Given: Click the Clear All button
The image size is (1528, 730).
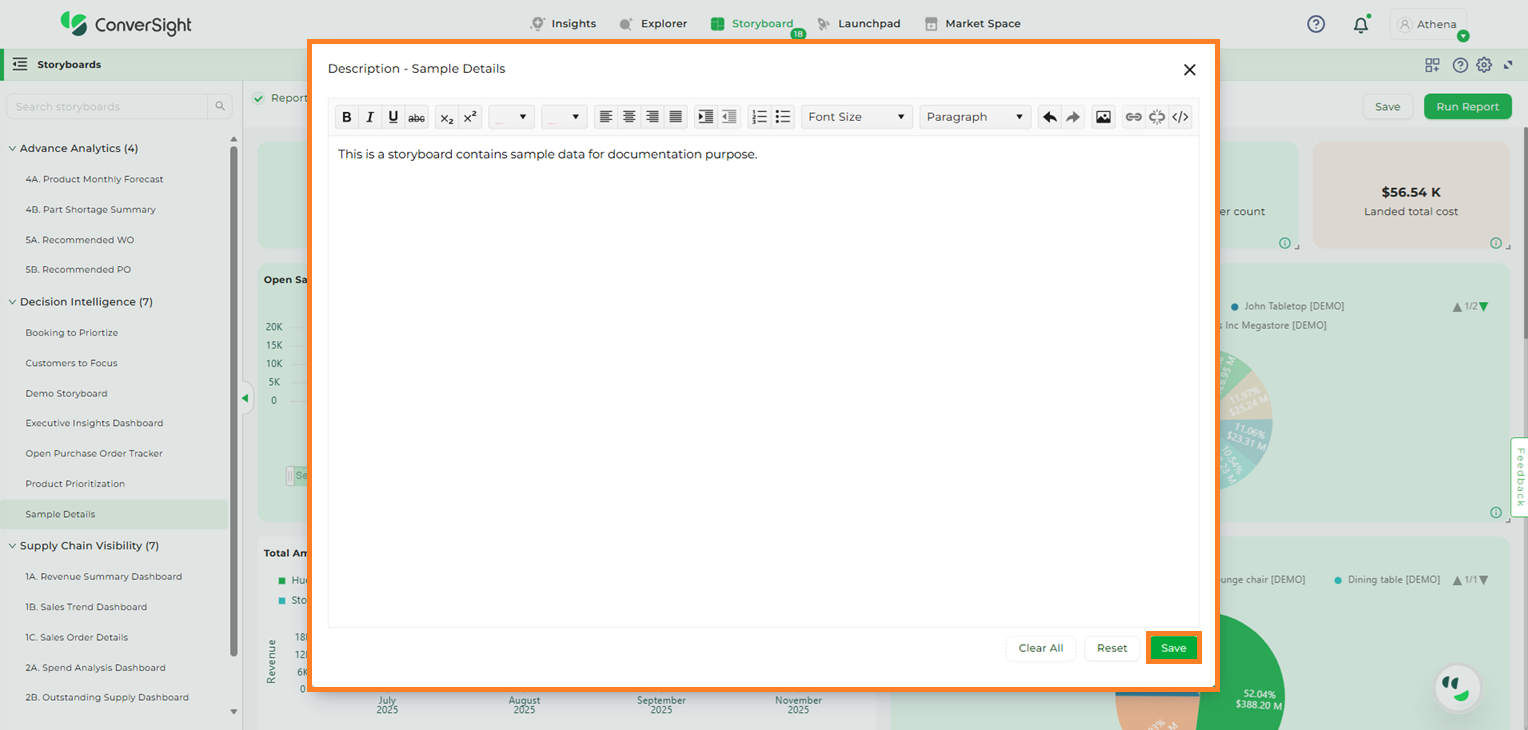Looking at the screenshot, I should pos(1040,648).
